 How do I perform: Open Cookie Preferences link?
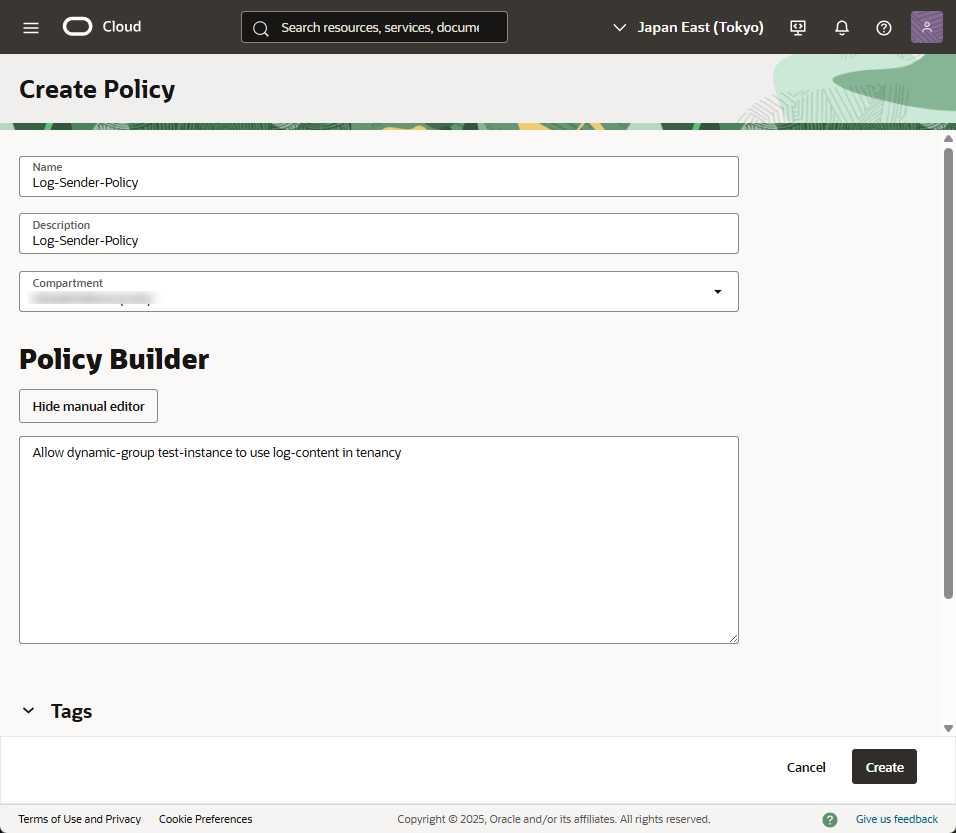click(205, 819)
